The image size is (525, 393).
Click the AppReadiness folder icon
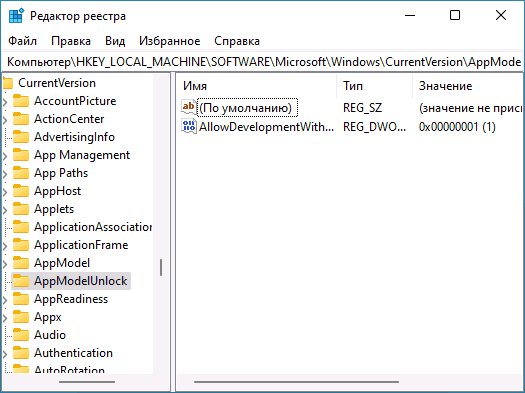(21, 299)
